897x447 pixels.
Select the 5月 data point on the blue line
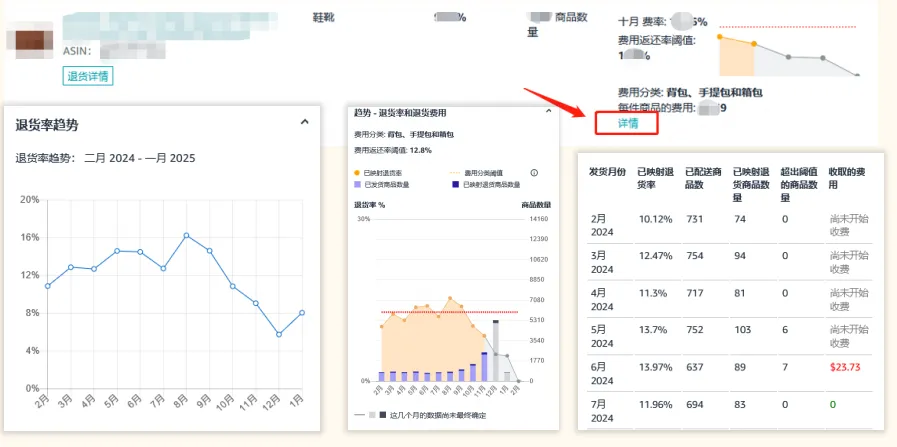click(x=117, y=251)
